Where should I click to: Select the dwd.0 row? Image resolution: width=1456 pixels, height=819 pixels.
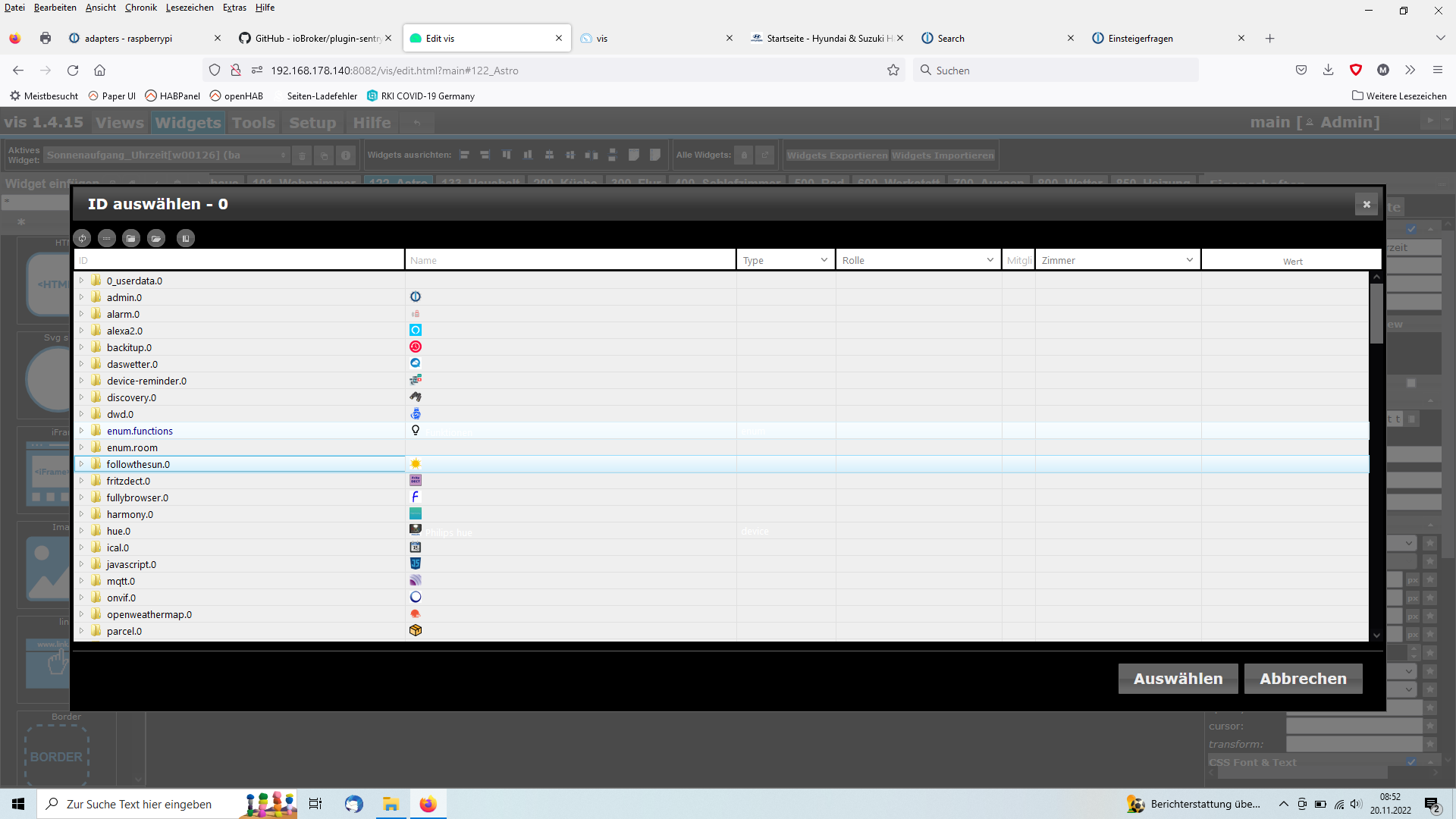(721, 414)
